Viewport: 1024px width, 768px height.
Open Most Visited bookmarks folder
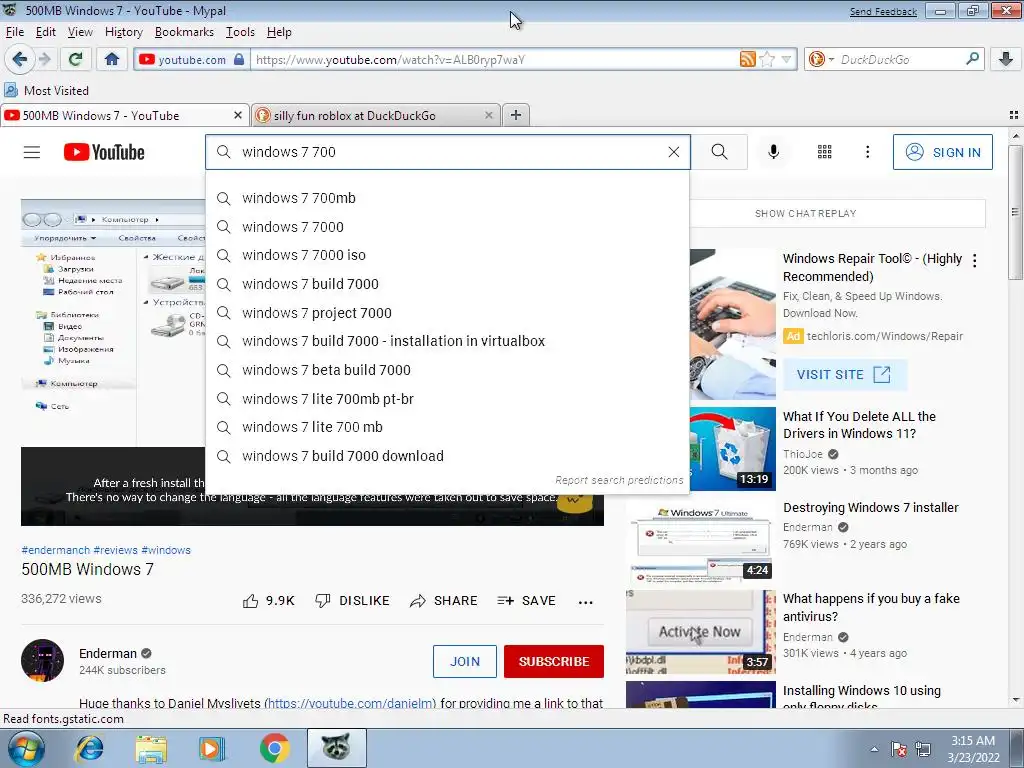pos(46,91)
